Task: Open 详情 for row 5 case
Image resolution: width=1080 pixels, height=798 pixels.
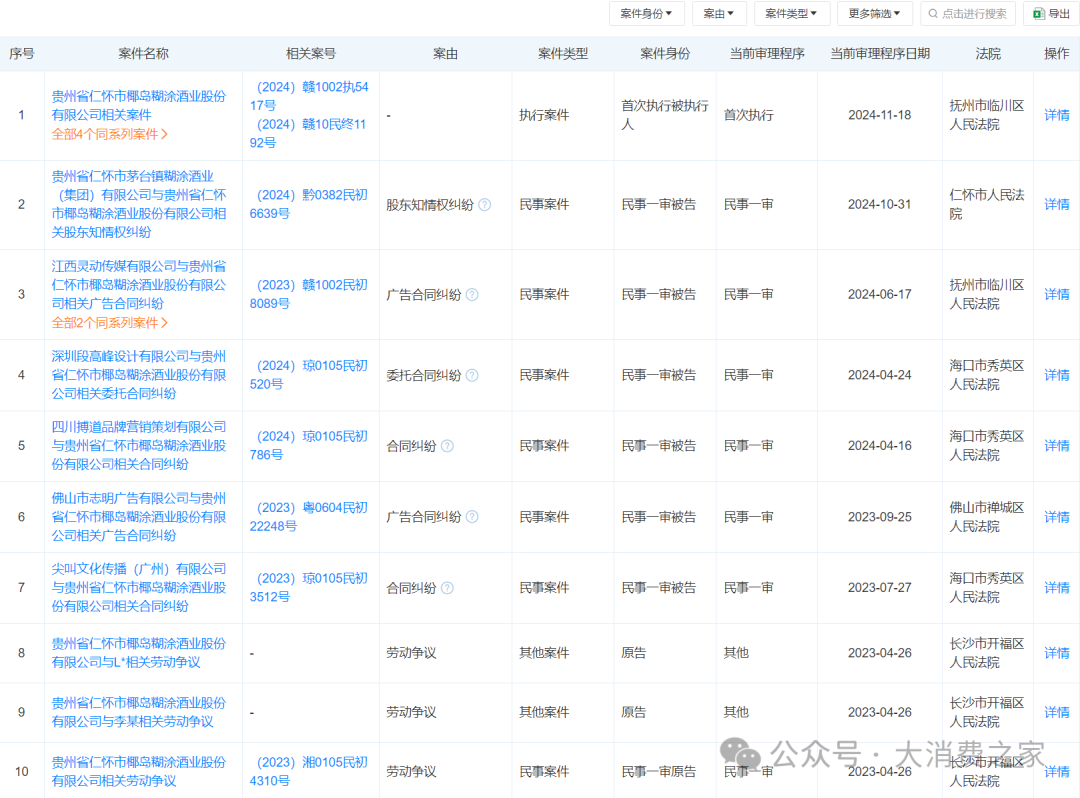Action: point(1057,446)
